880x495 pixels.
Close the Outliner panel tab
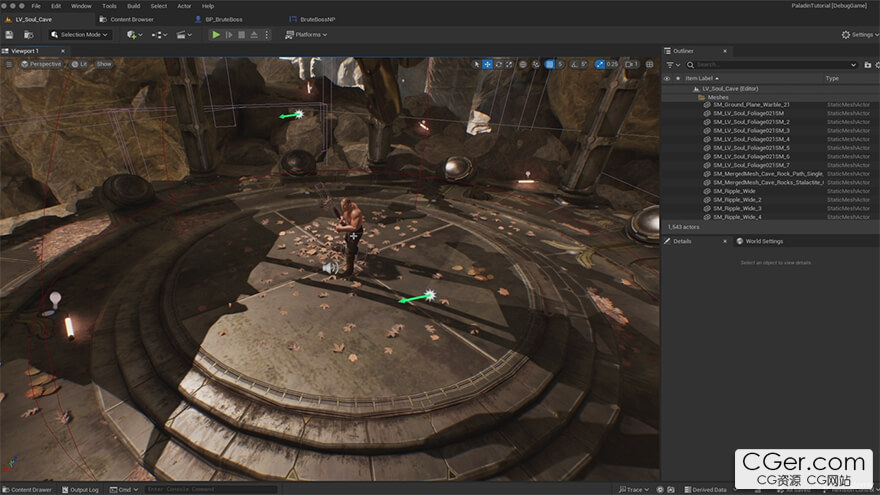click(x=725, y=51)
